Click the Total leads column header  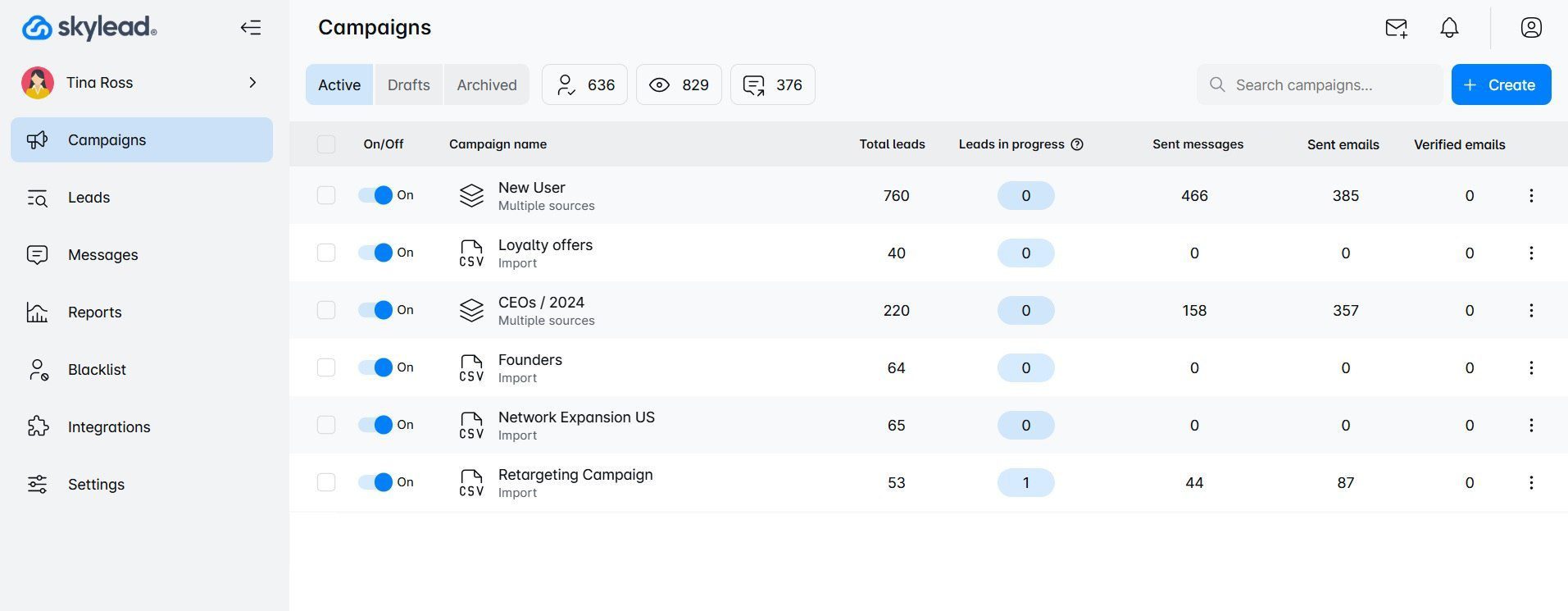892,144
